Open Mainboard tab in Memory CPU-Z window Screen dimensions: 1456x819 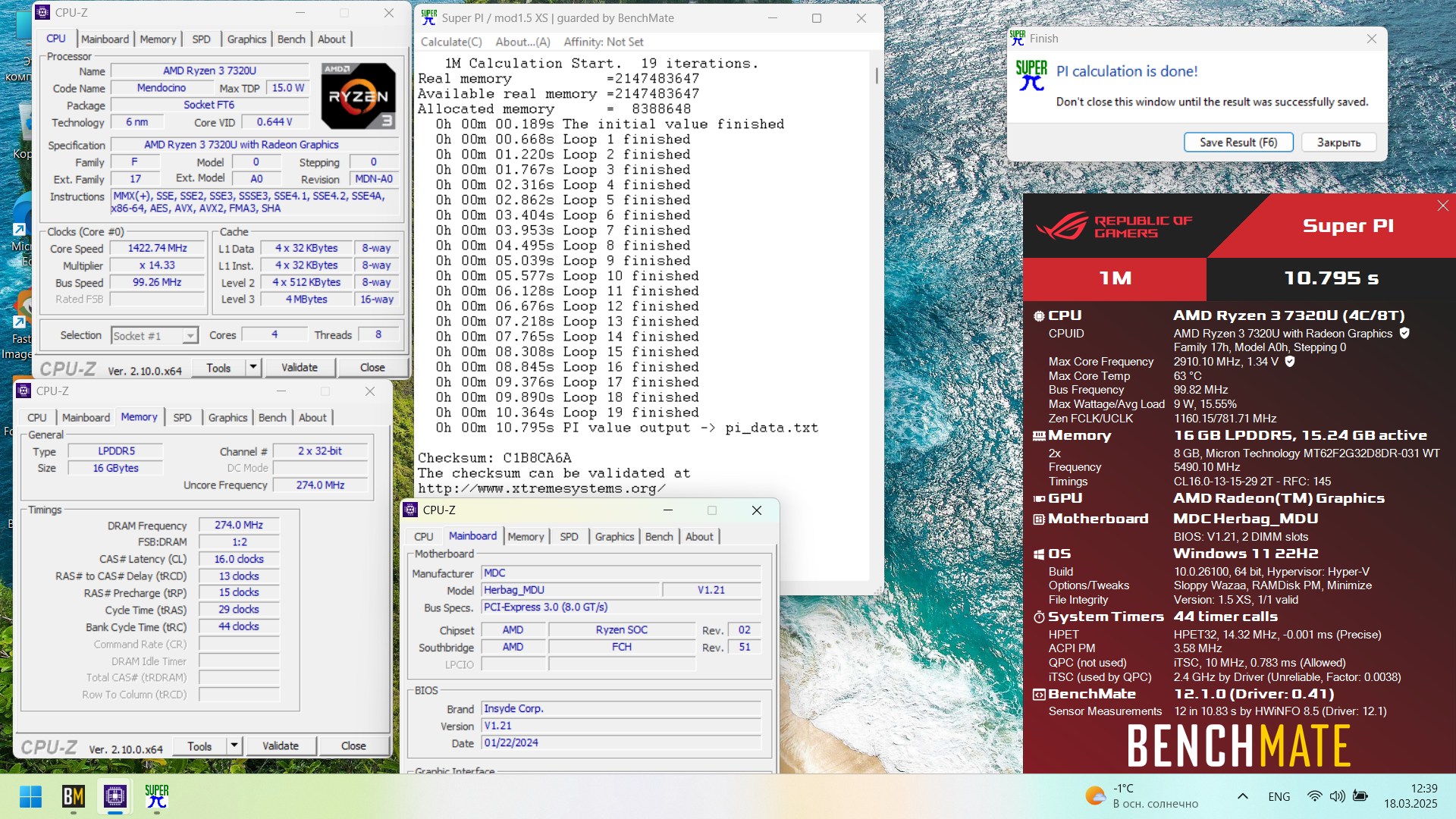[x=86, y=418]
